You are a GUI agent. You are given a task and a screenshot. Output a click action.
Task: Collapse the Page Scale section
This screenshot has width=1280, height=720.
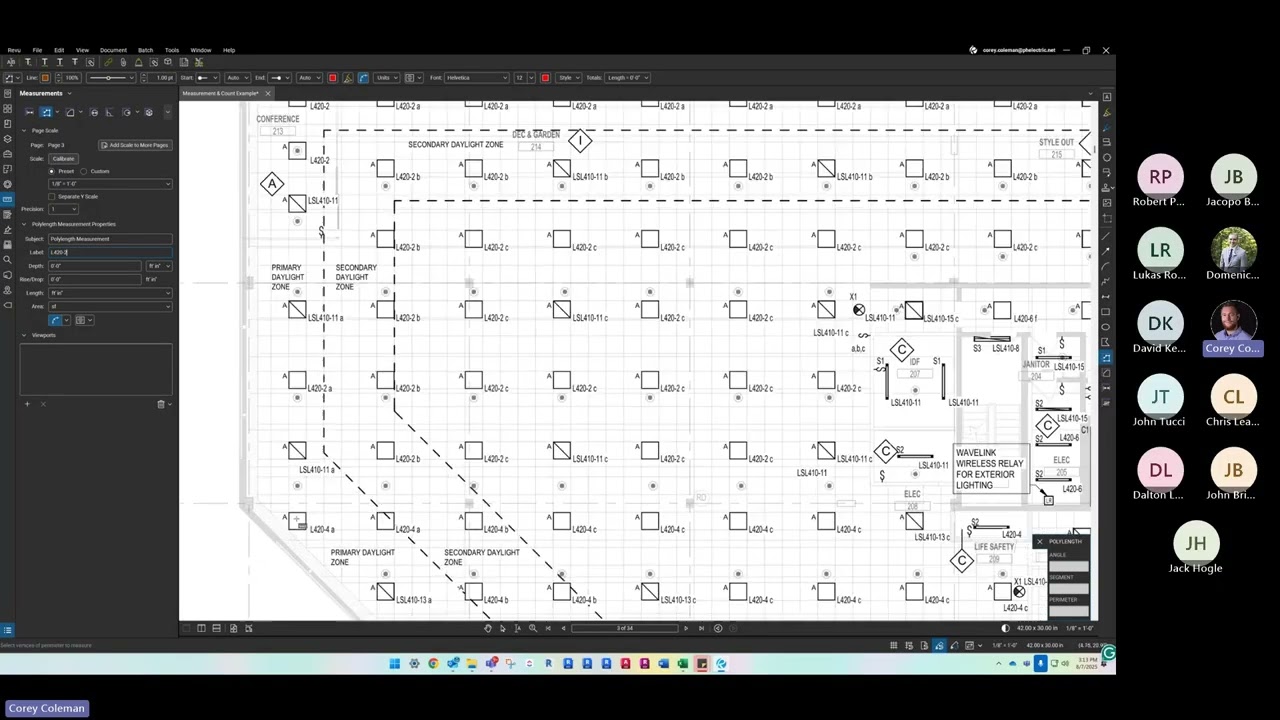click(24, 130)
